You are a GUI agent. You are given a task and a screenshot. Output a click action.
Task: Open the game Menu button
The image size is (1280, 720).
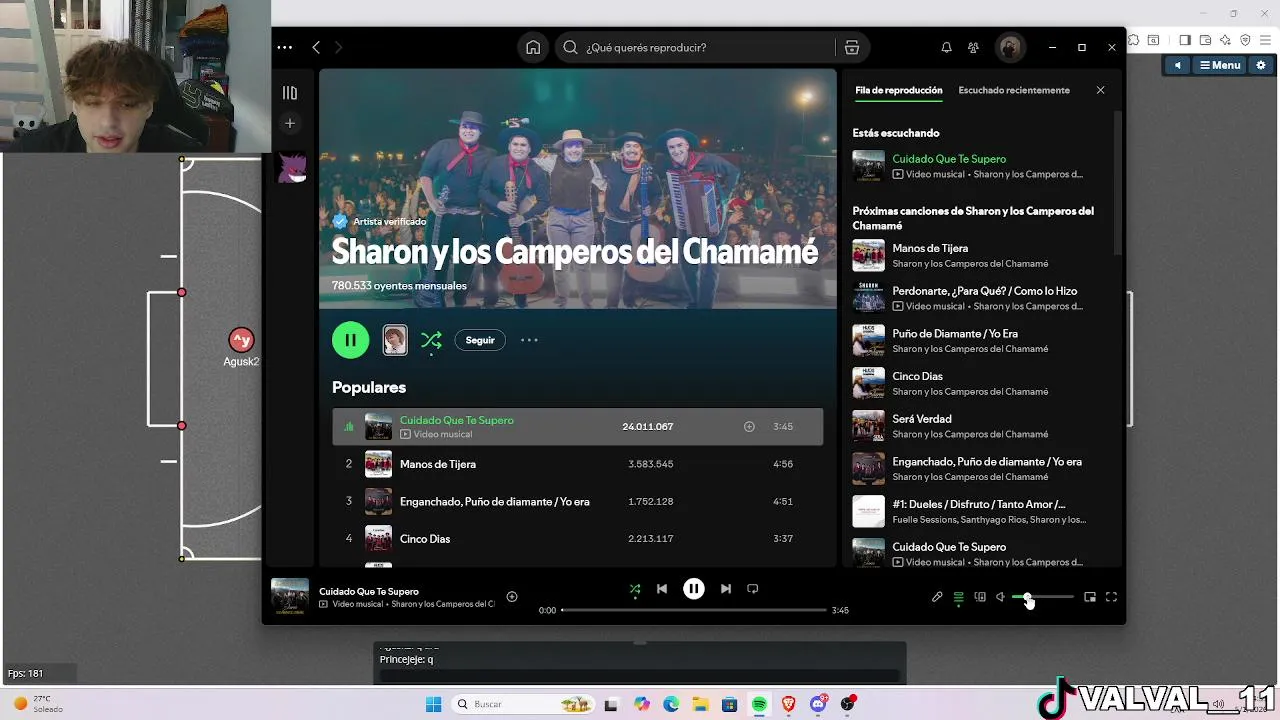[x=1220, y=65]
